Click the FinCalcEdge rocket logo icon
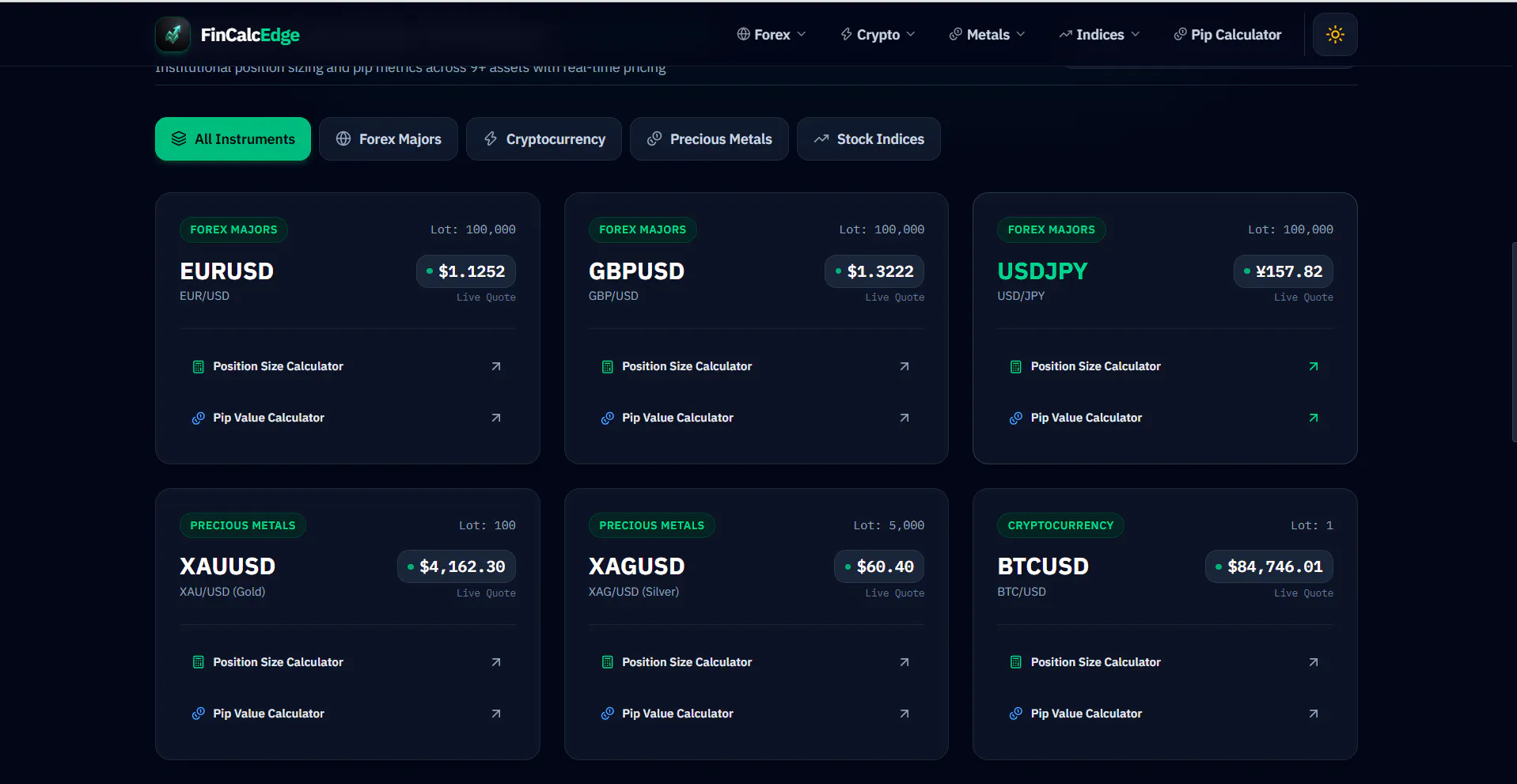 click(x=173, y=35)
